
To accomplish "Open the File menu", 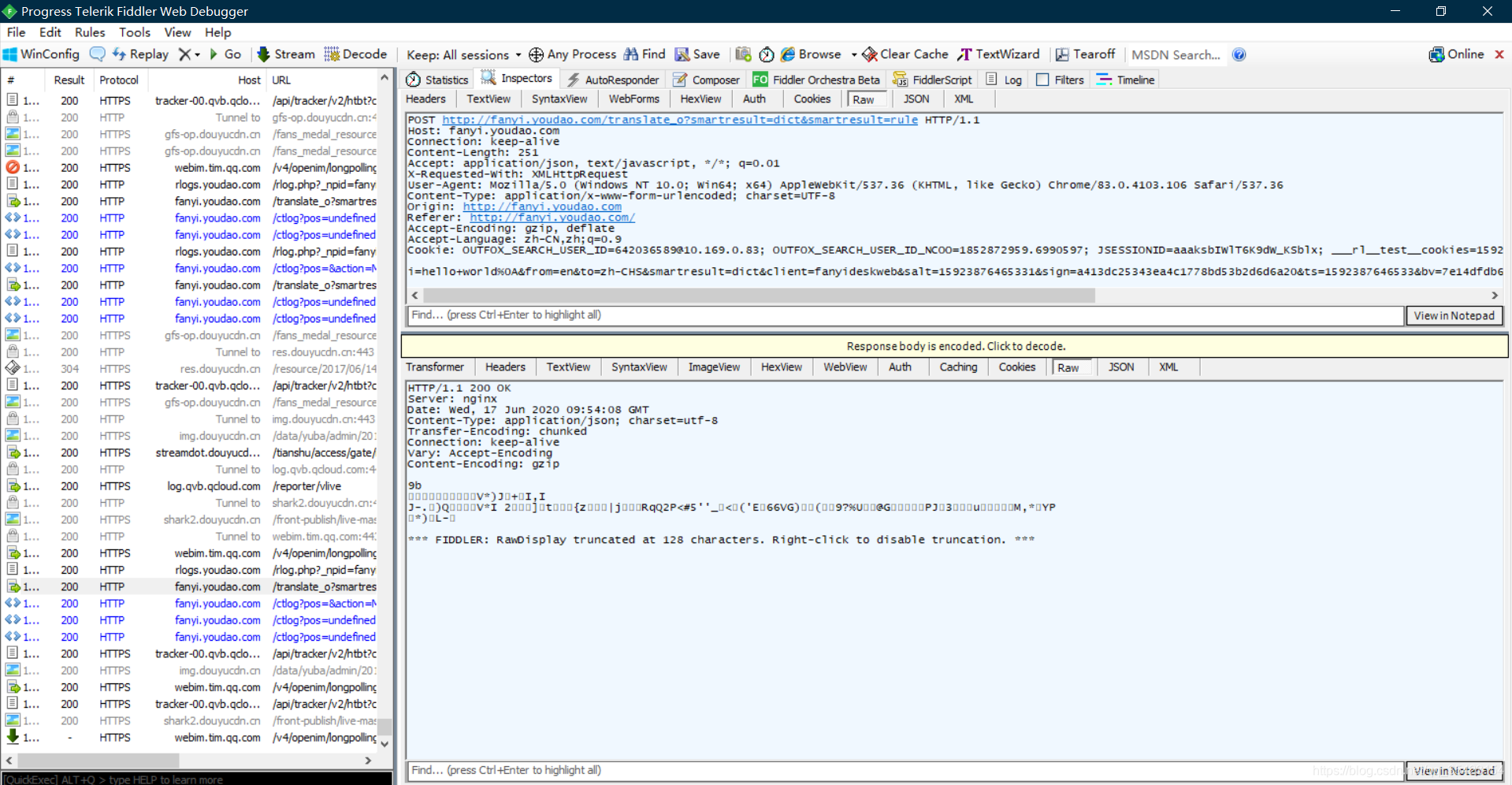I will (x=16, y=32).
